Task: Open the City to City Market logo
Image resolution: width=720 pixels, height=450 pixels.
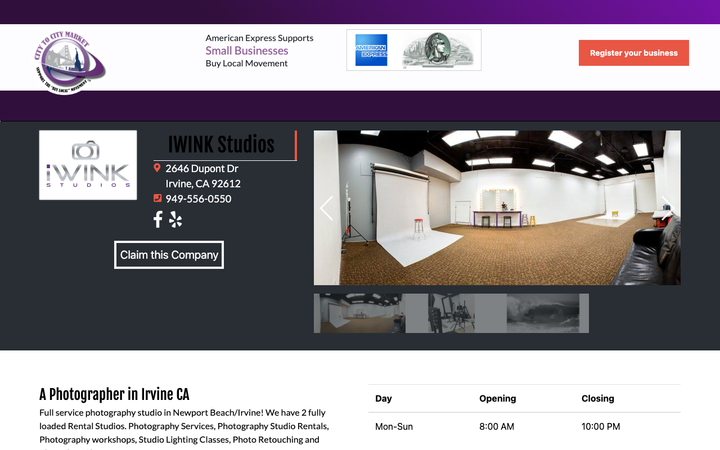Action: pyautogui.click(x=69, y=62)
